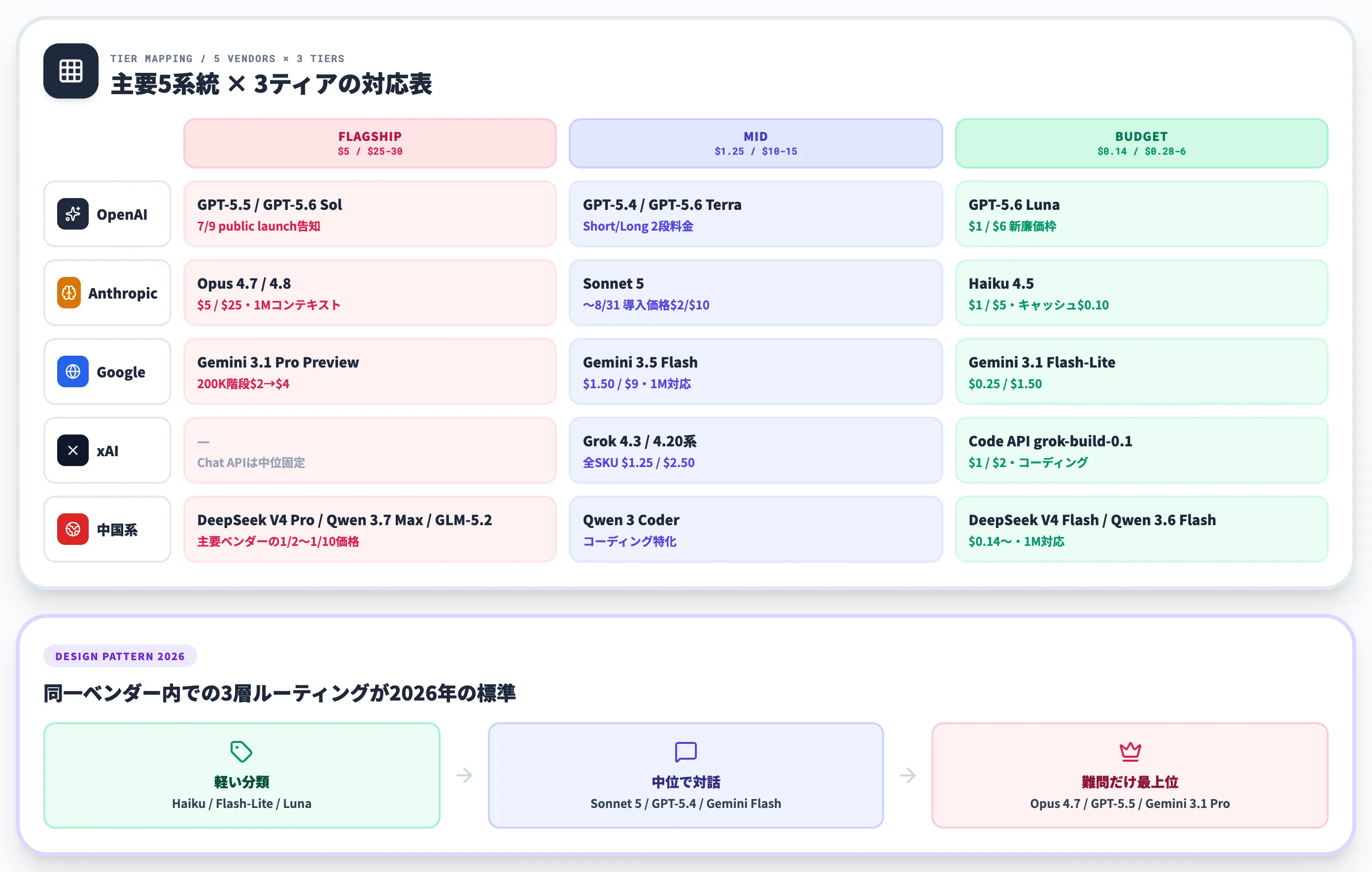This screenshot has height=872, width=1372.
Task: Click the TIER MAPPING / 5 VENDORS × 3 TIERS caption
Action: coord(227,59)
